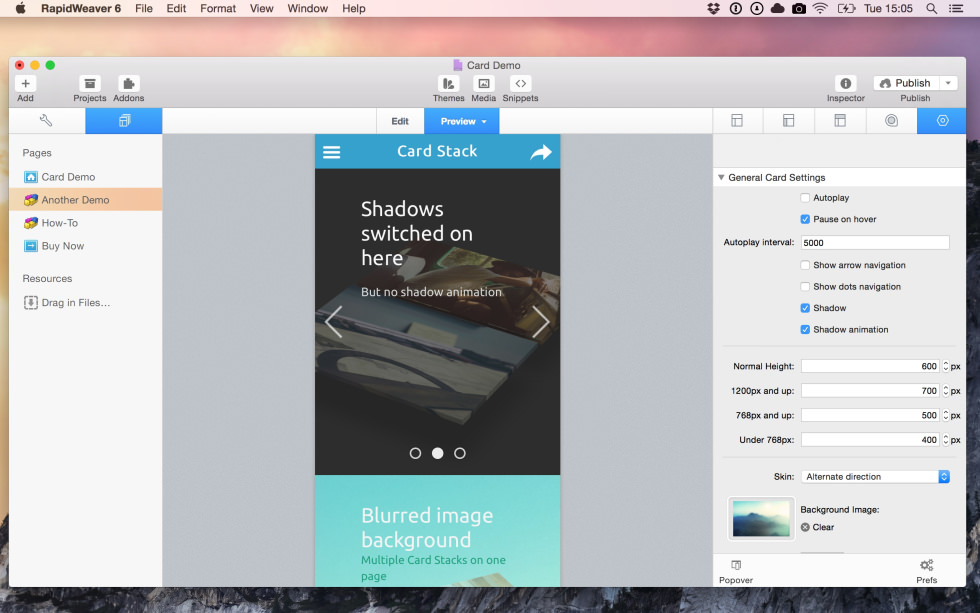Go to previous card with left arrow
This screenshot has height=613, width=980.
click(x=334, y=322)
